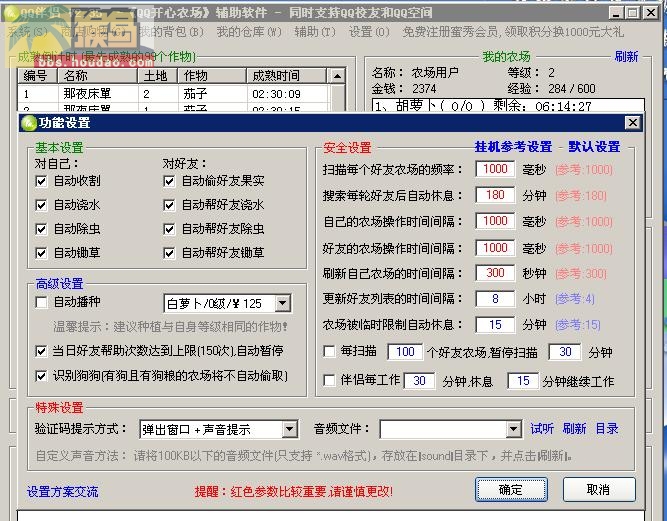Sort by 作物 column header
The height and width of the screenshot is (521, 667).
212,76
